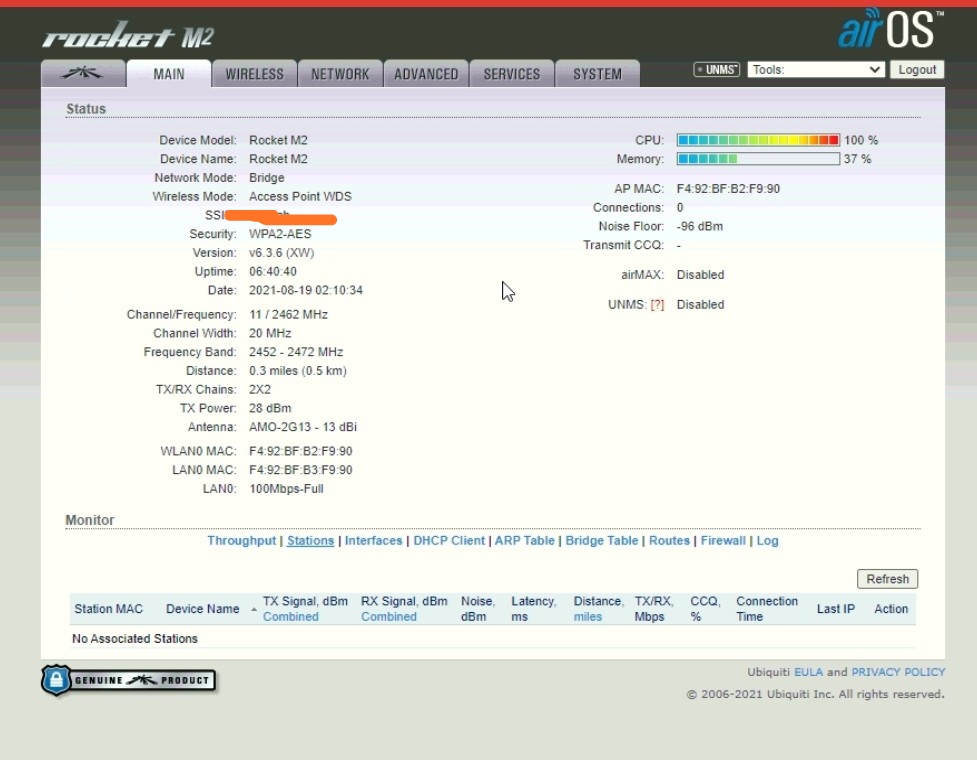Open the Bridge Table link

coord(602,541)
